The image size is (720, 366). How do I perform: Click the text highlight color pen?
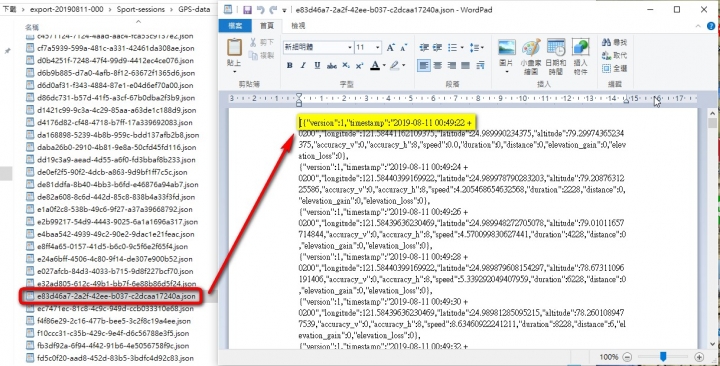394,66
